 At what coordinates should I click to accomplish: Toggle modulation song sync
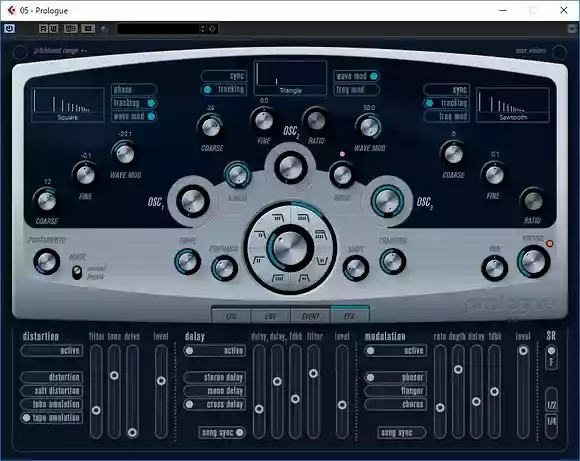[401, 433]
